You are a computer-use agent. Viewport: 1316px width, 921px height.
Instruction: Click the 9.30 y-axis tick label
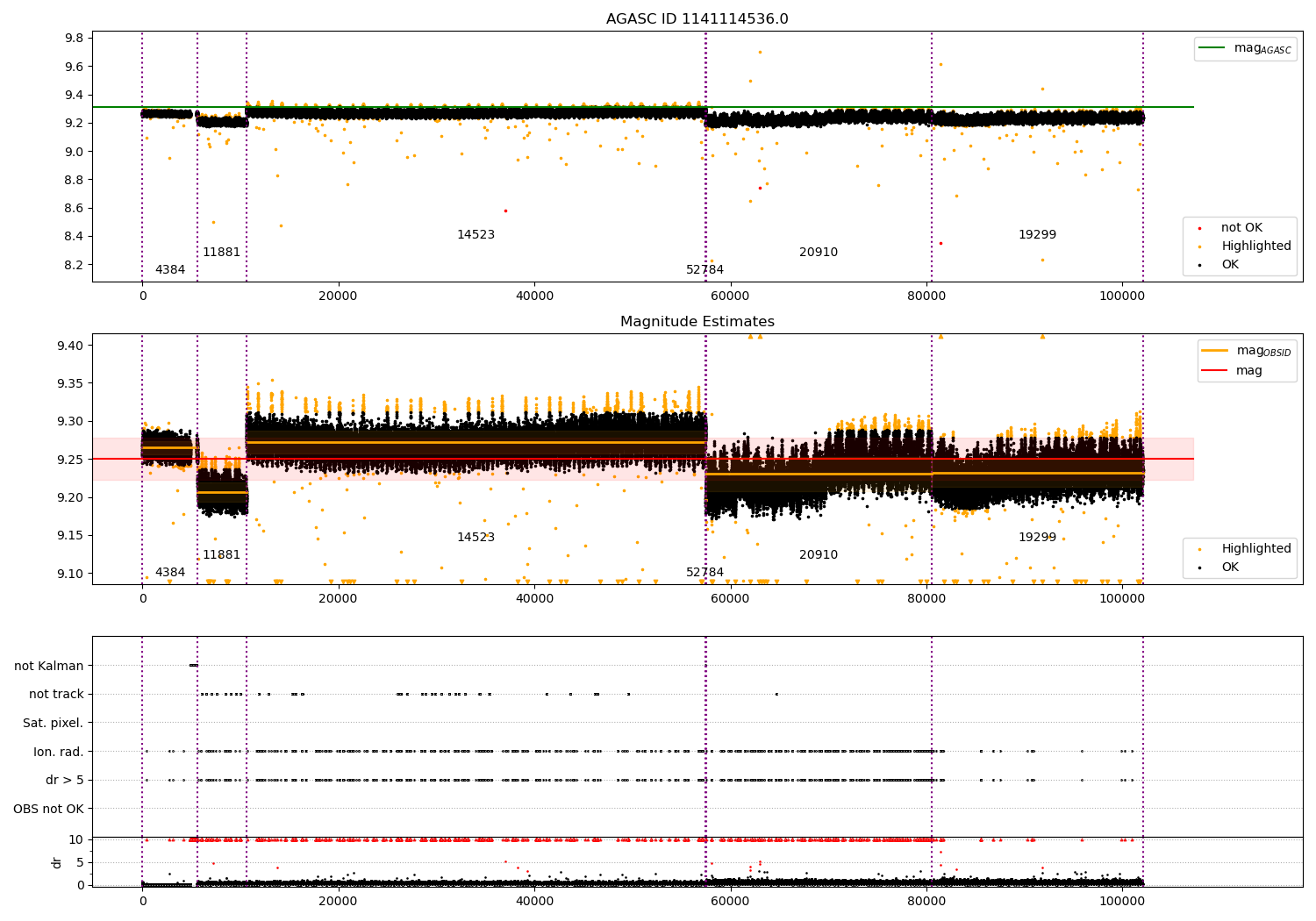(71, 422)
